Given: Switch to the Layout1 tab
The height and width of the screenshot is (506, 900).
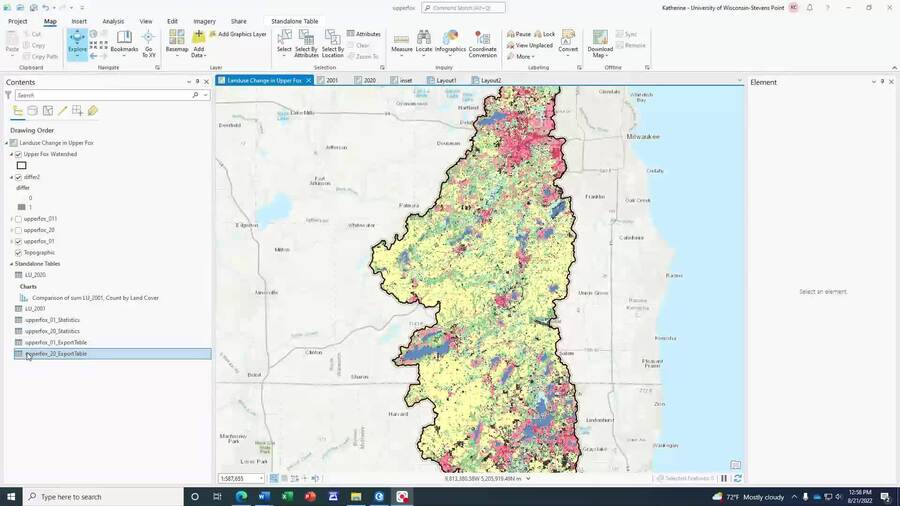Looking at the screenshot, I should (442, 80).
